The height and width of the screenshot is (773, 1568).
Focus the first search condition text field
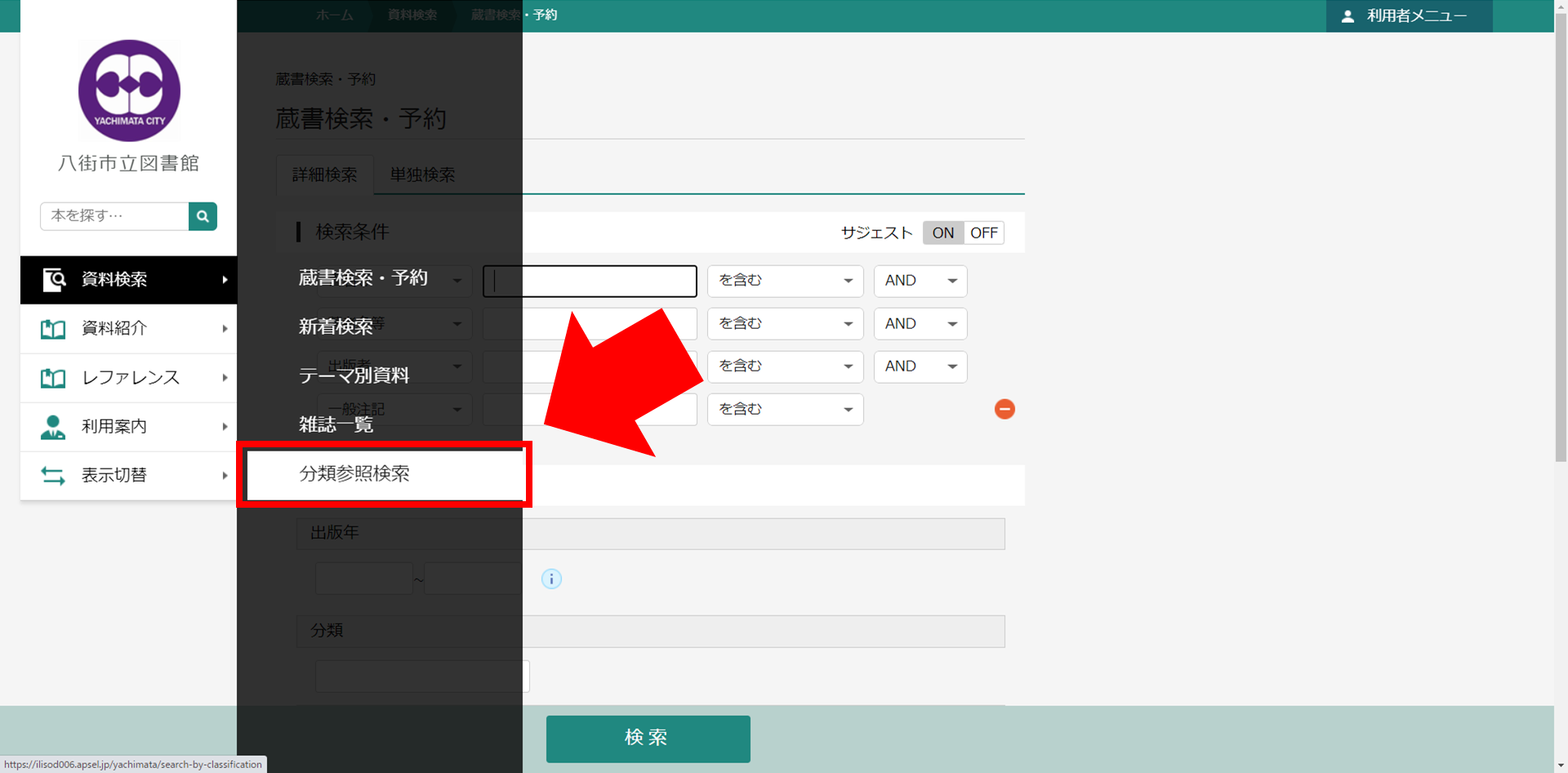[x=590, y=281]
